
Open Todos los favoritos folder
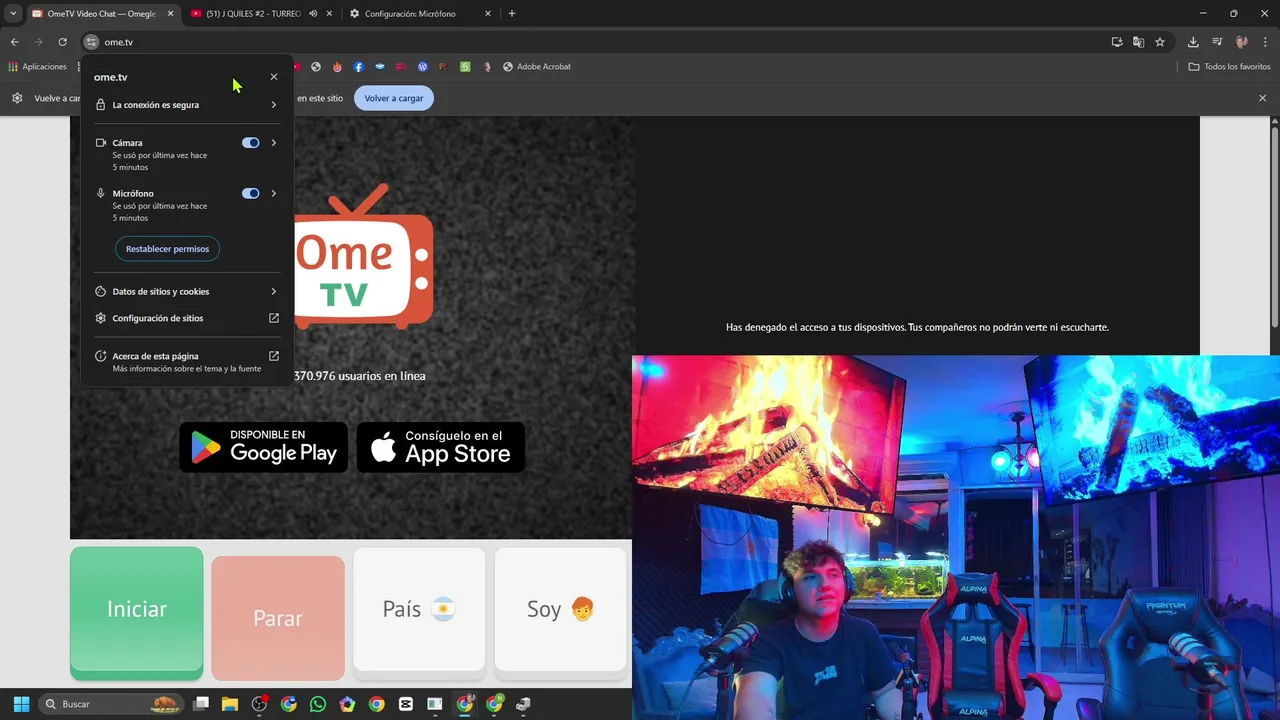[x=1229, y=67]
